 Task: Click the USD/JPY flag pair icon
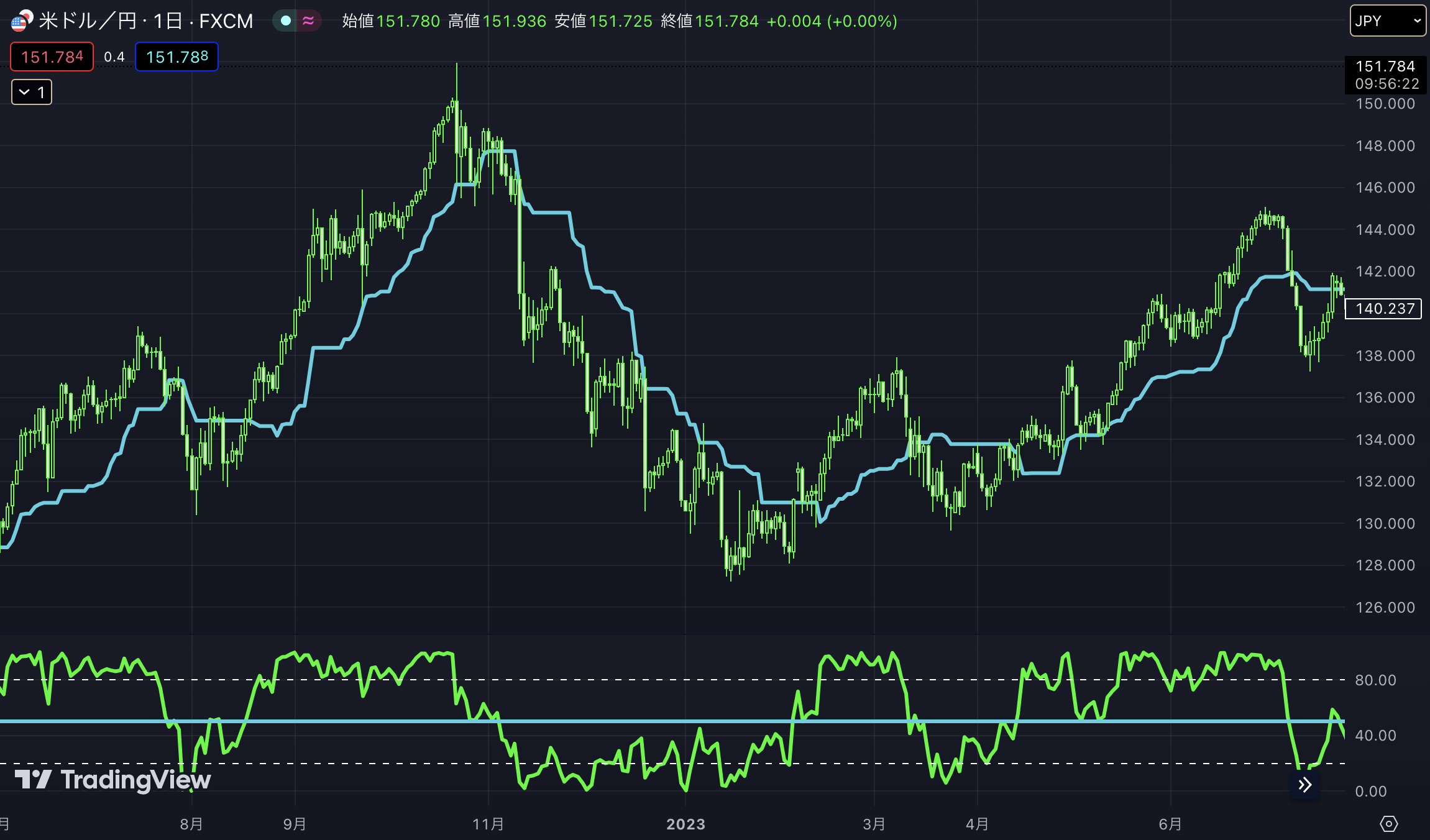(x=22, y=21)
